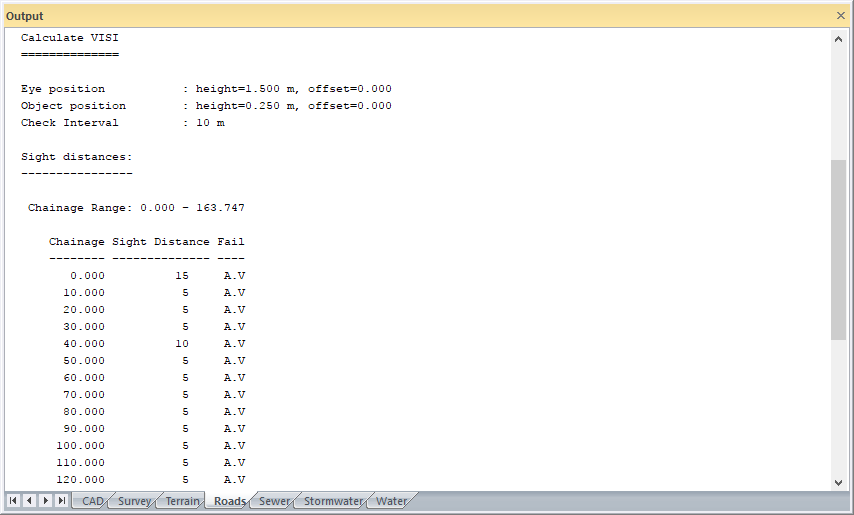854x515 pixels.
Task: Close the Output panel
Action: click(840, 16)
